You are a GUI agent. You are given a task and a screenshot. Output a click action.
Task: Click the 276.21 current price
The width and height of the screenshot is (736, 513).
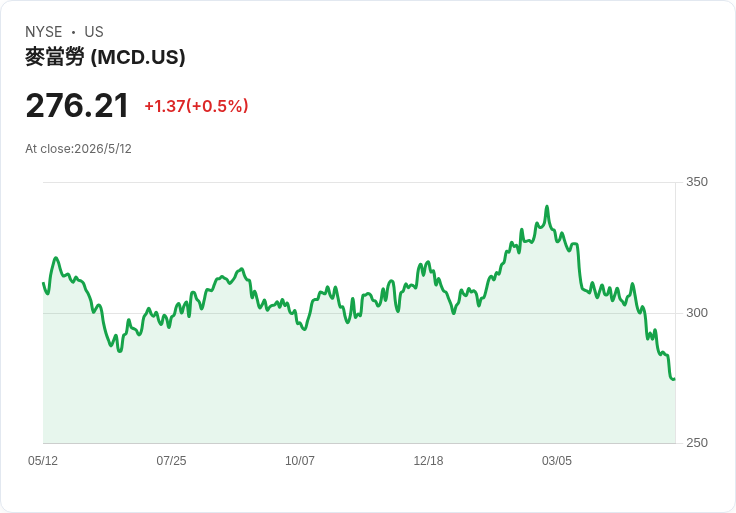tap(77, 106)
